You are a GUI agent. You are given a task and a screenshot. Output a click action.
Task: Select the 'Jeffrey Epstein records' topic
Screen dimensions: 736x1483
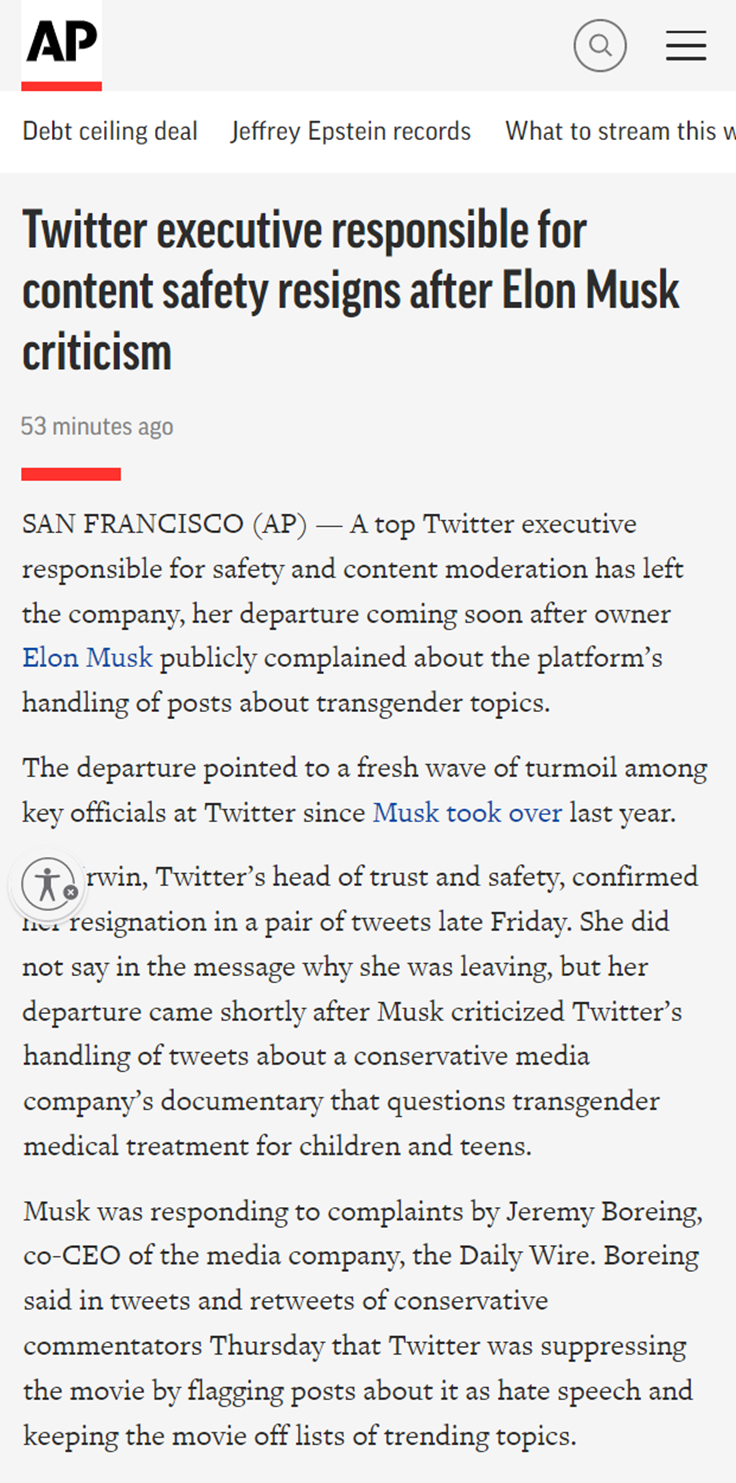pyautogui.click(x=351, y=131)
